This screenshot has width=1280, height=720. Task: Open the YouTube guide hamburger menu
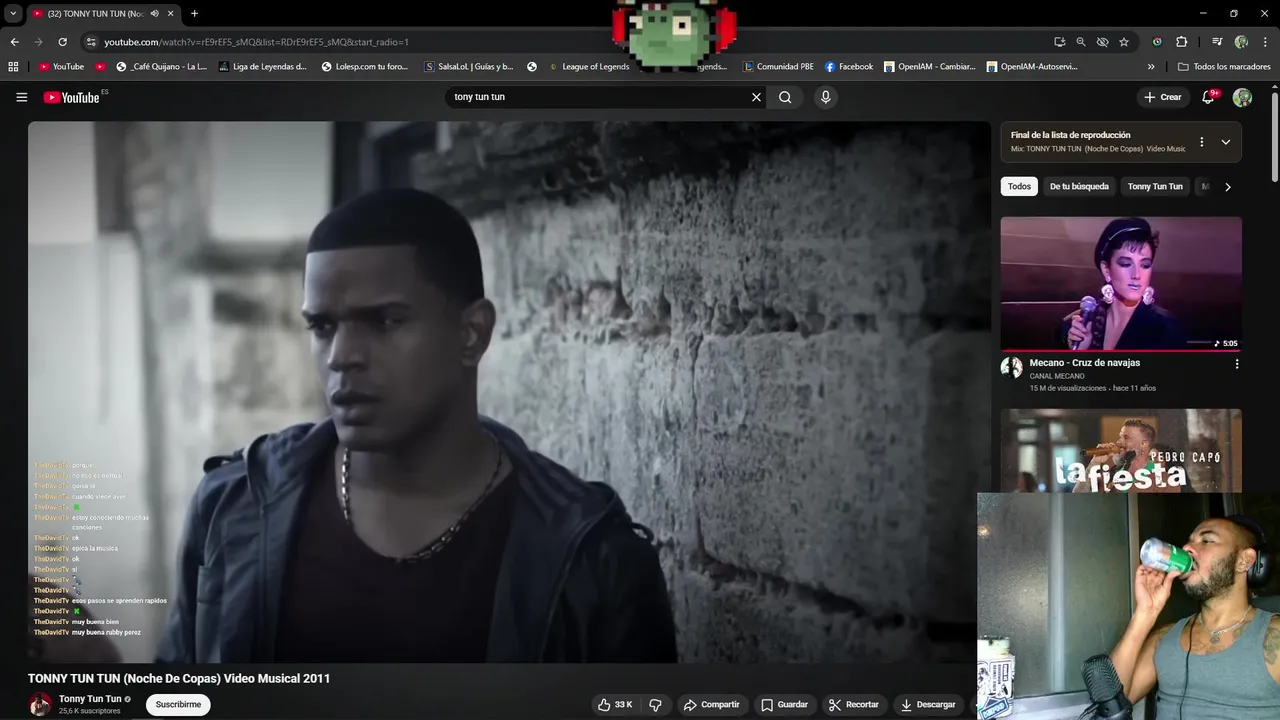point(21,97)
